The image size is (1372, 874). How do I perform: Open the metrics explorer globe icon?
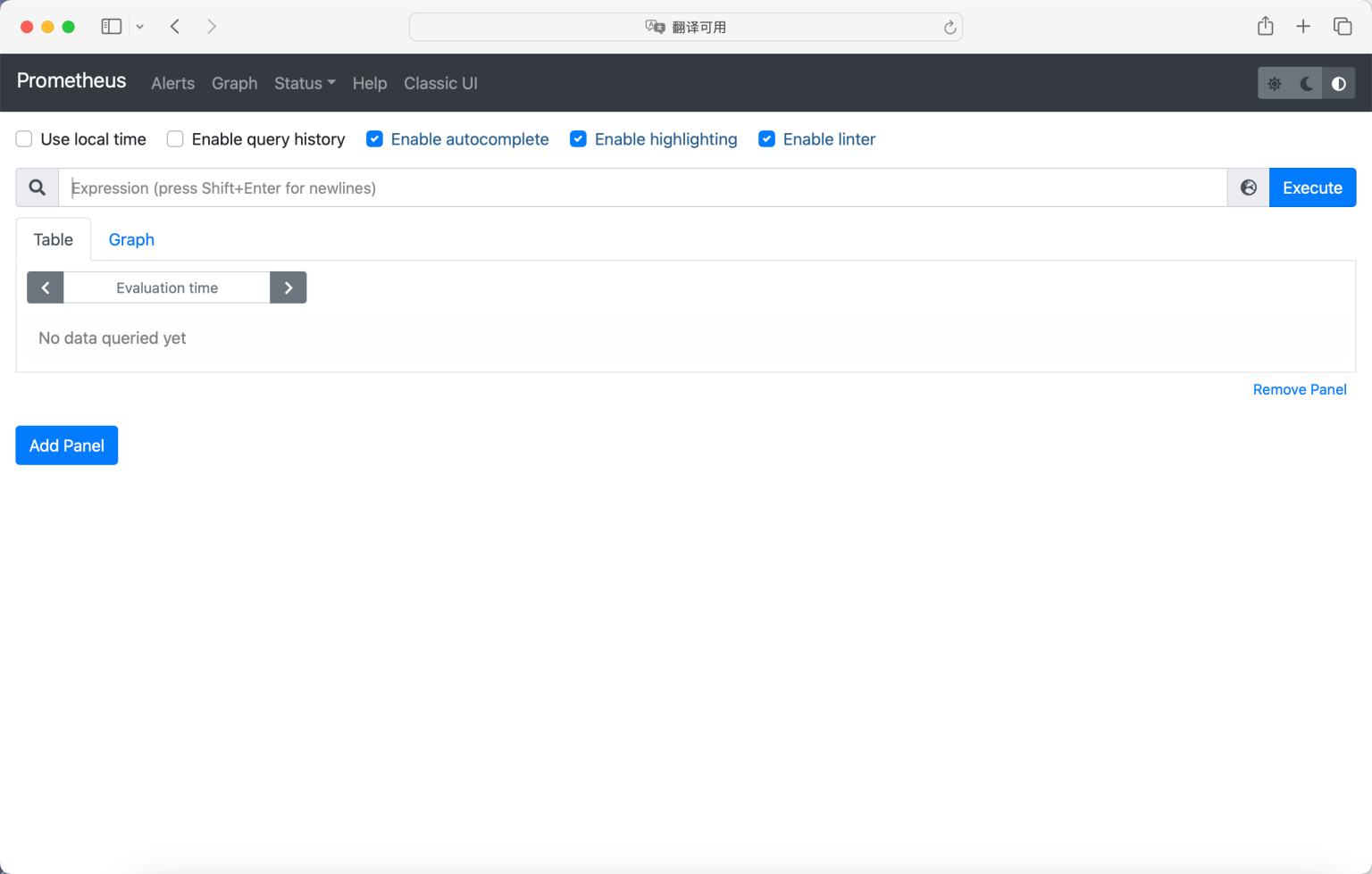point(1247,187)
